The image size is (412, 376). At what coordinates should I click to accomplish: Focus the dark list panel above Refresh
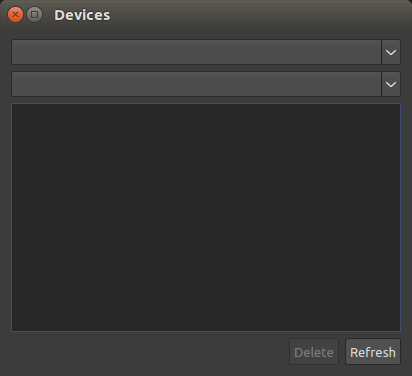[206, 217]
